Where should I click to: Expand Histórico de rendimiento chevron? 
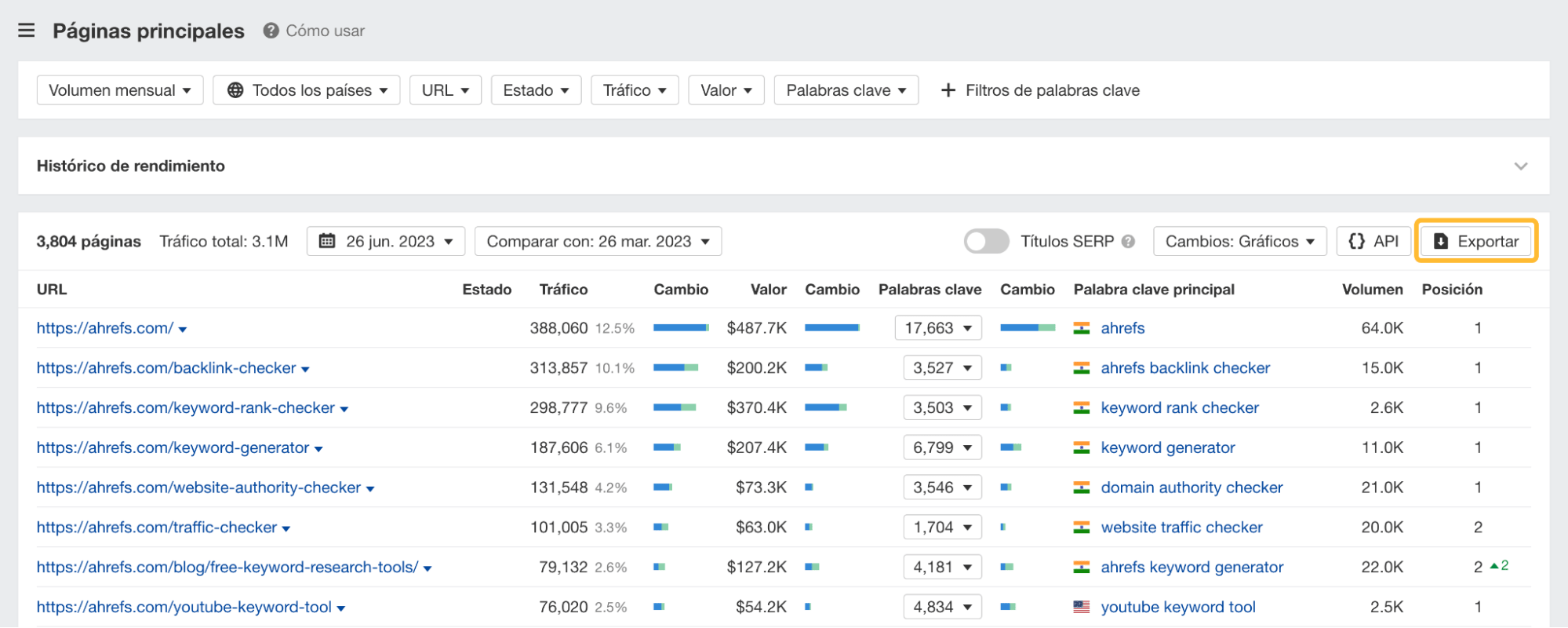click(1521, 166)
